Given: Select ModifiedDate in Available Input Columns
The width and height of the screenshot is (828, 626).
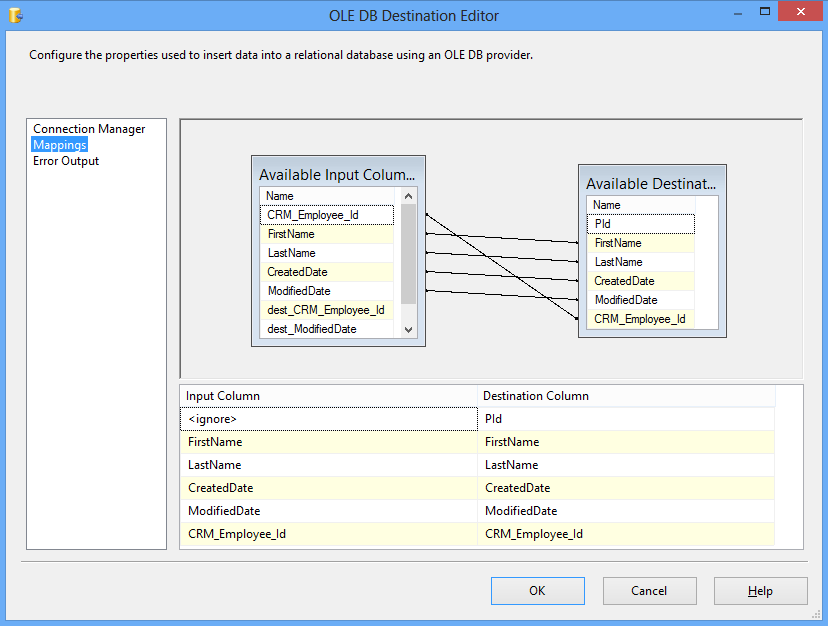Looking at the screenshot, I should coord(327,291).
